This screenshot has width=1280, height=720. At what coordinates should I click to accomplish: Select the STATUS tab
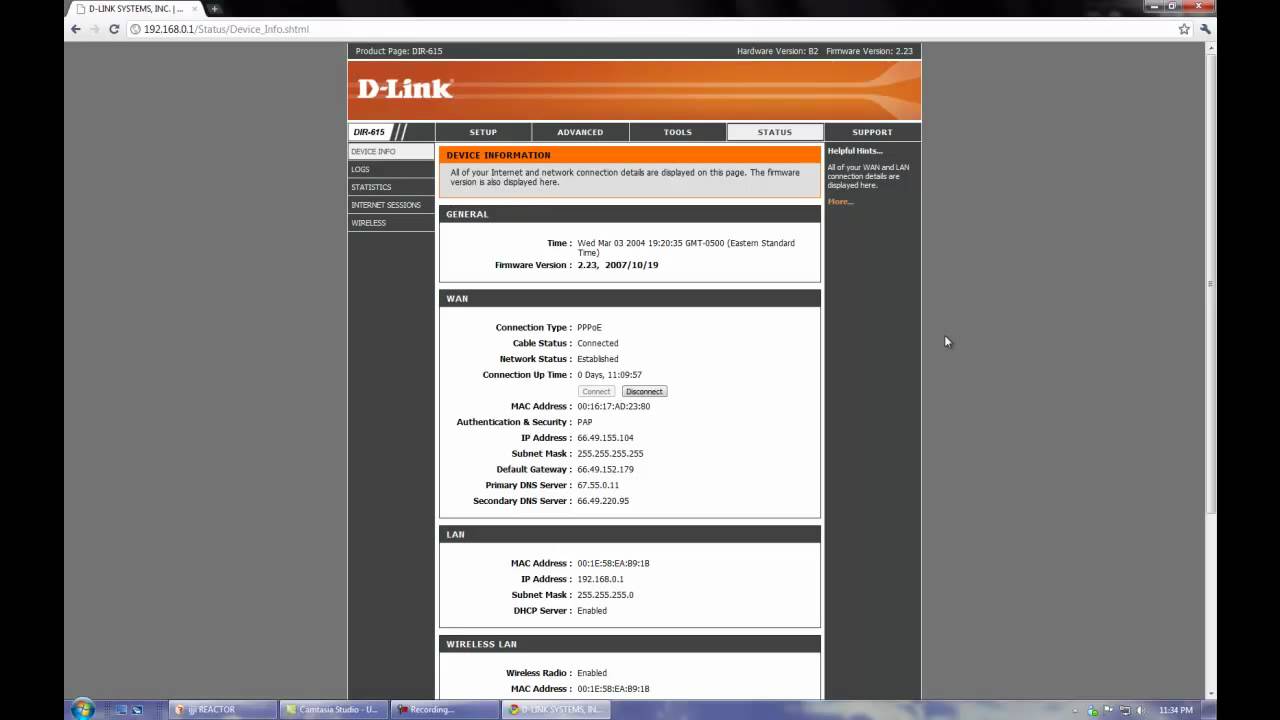click(x=775, y=132)
